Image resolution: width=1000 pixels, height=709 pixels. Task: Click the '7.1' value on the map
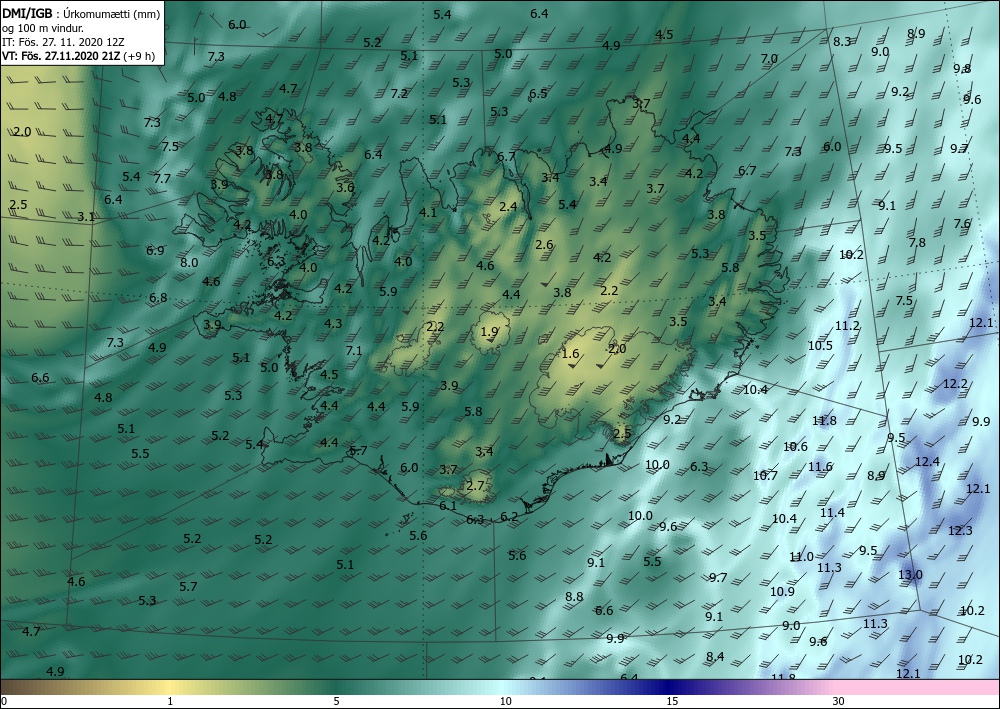pos(353,350)
